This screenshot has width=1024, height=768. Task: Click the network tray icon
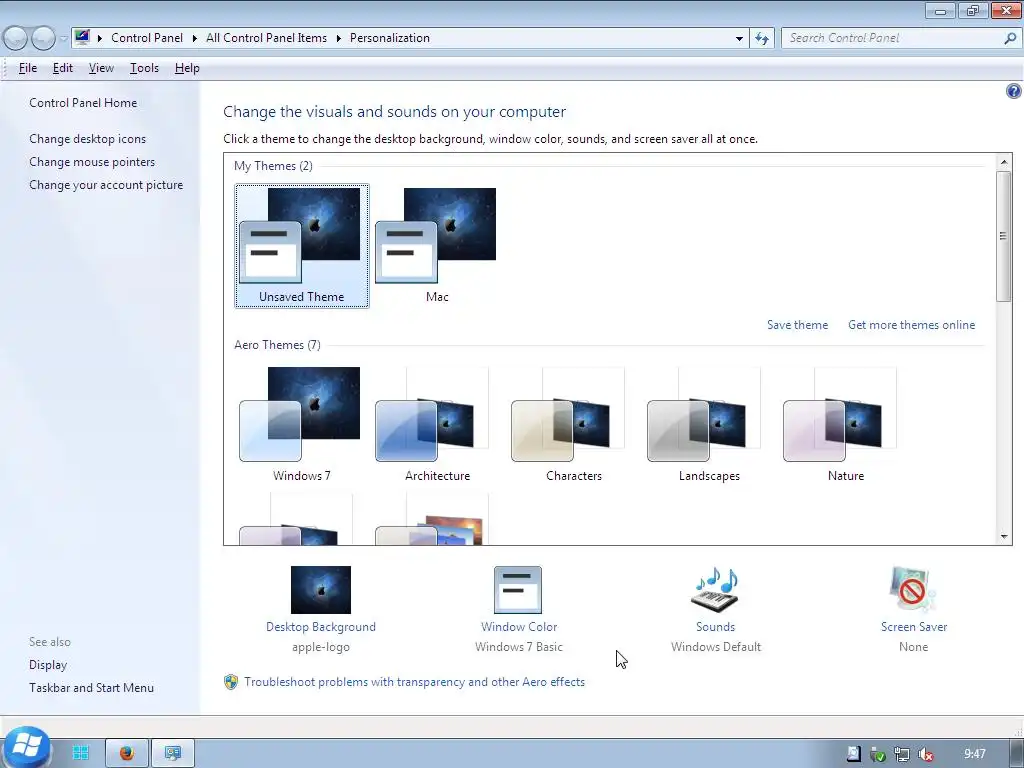tap(902, 754)
